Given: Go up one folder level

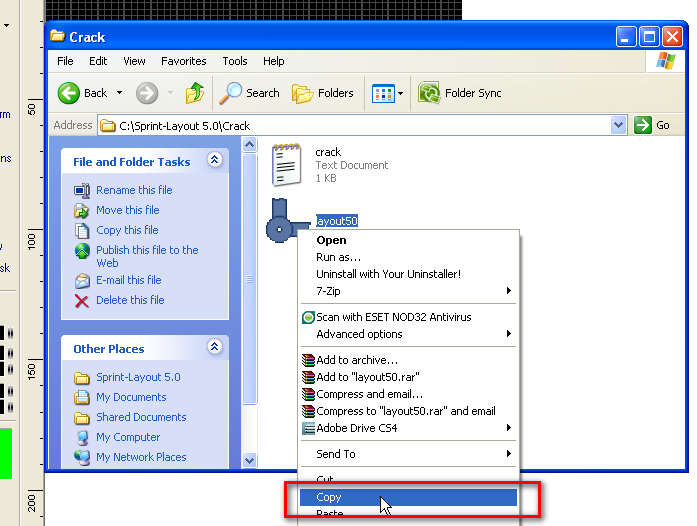Looking at the screenshot, I should pos(195,93).
